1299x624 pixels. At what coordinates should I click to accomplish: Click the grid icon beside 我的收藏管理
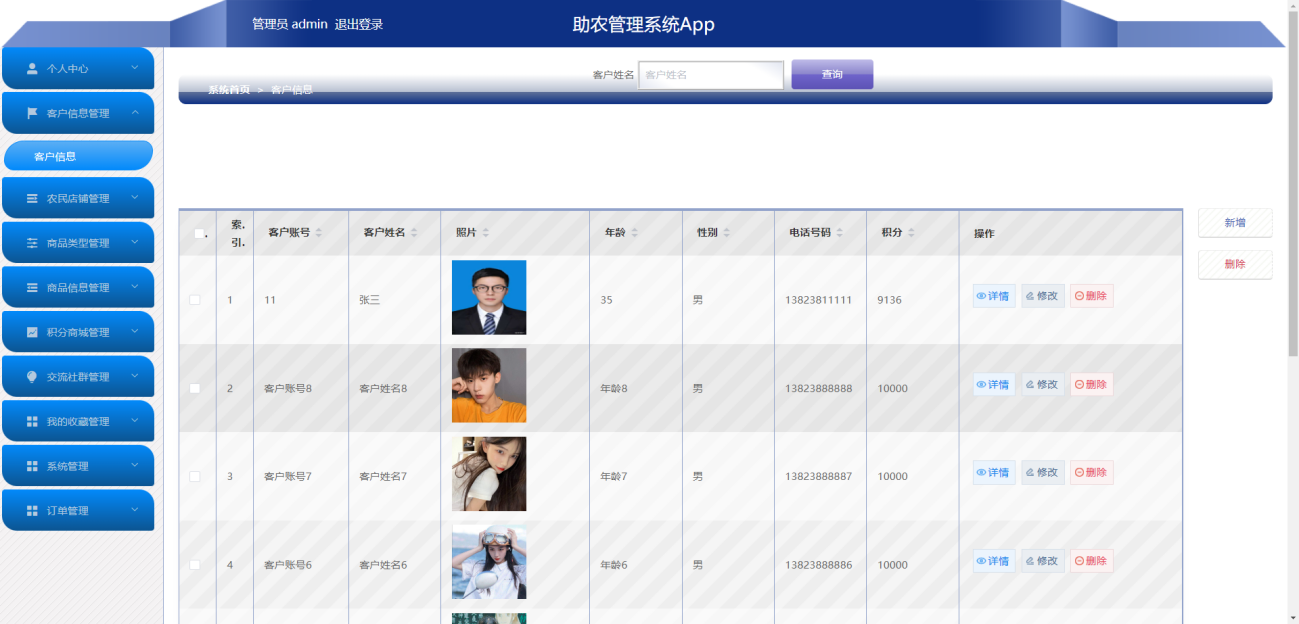(32, 421)
